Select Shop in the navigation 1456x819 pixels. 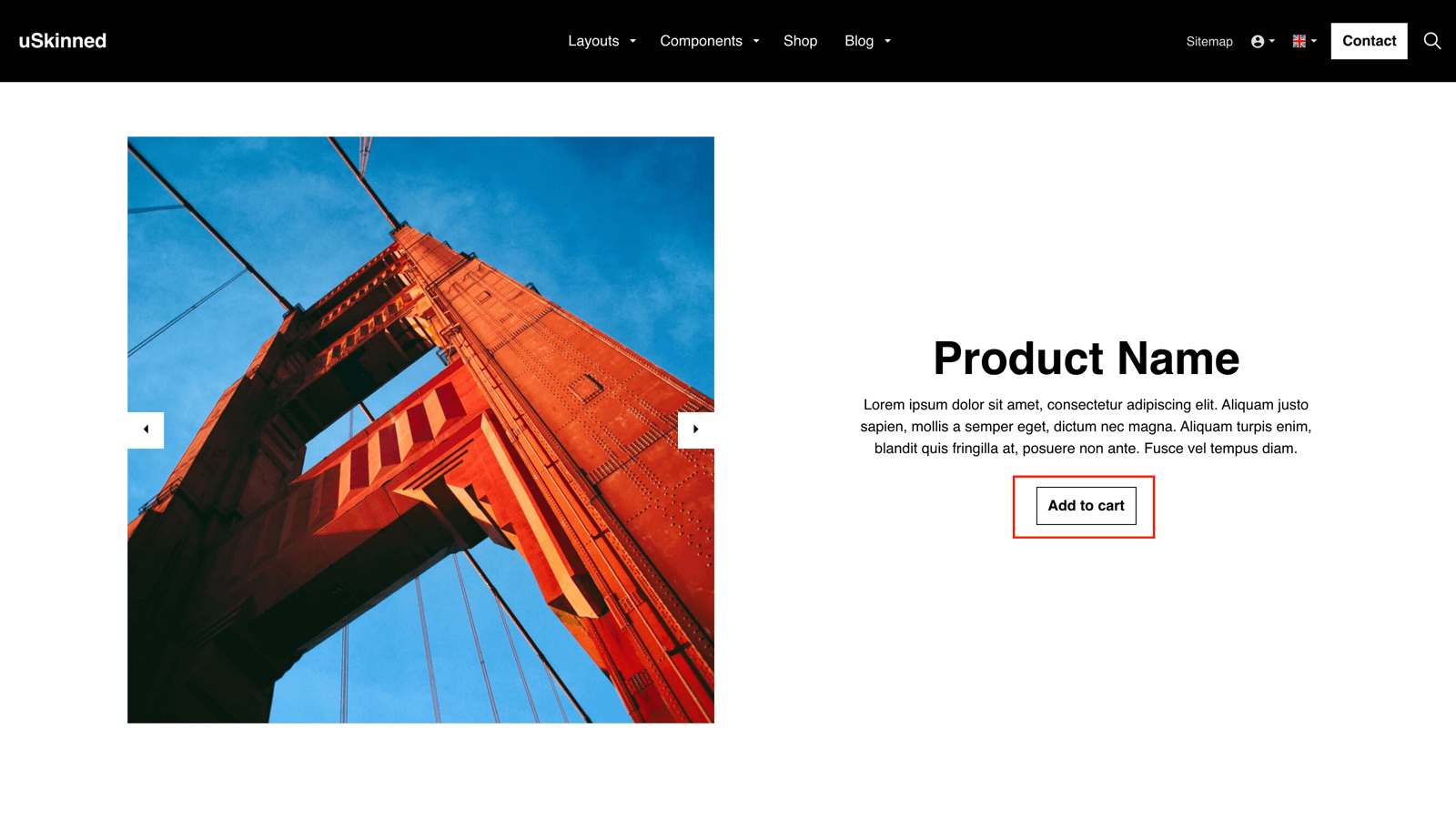[x=800, y=41]
